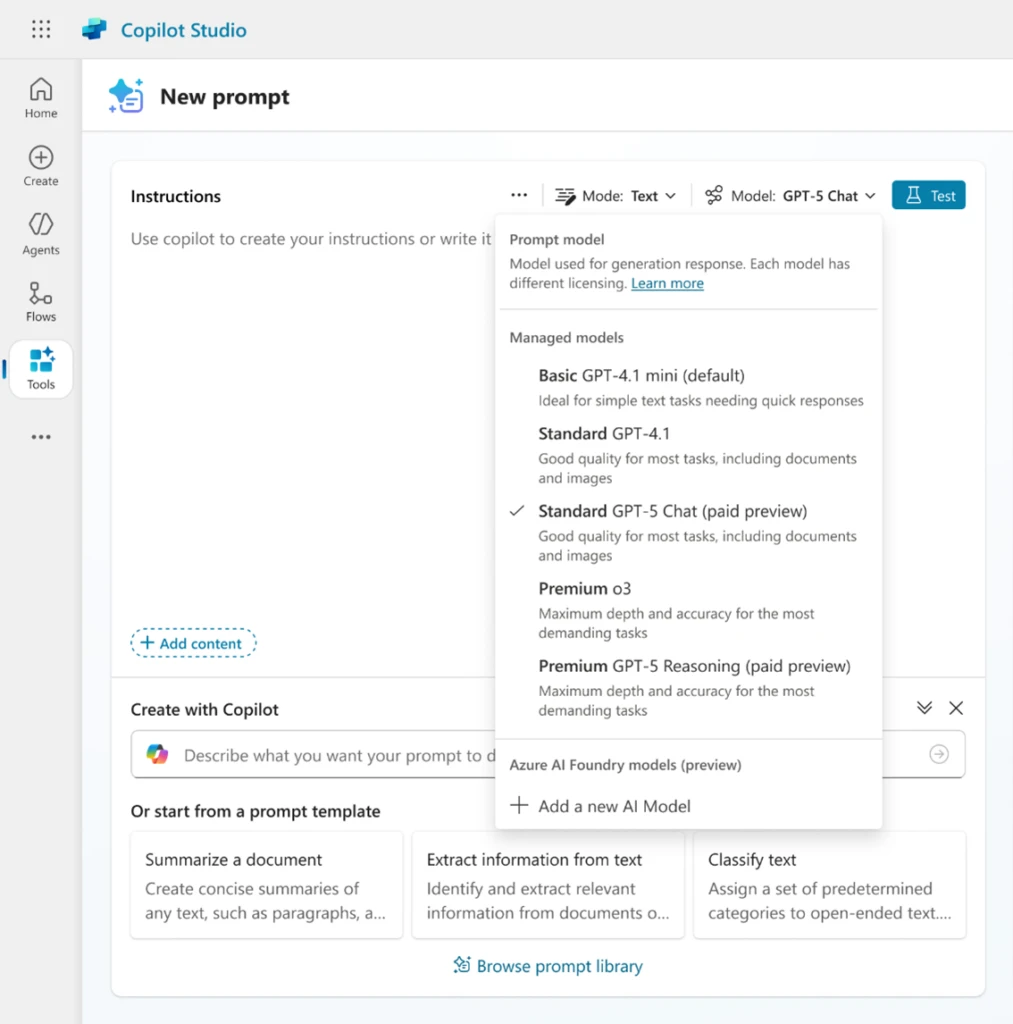Open the Learn more link

click(x=667, y=283)
